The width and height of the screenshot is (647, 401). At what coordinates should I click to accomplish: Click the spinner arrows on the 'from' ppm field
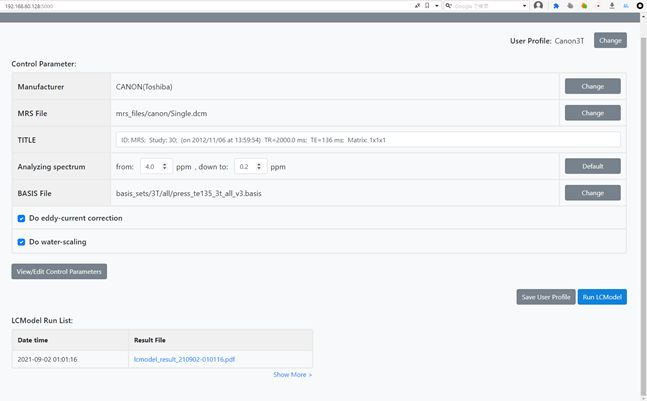pos(165,166)
